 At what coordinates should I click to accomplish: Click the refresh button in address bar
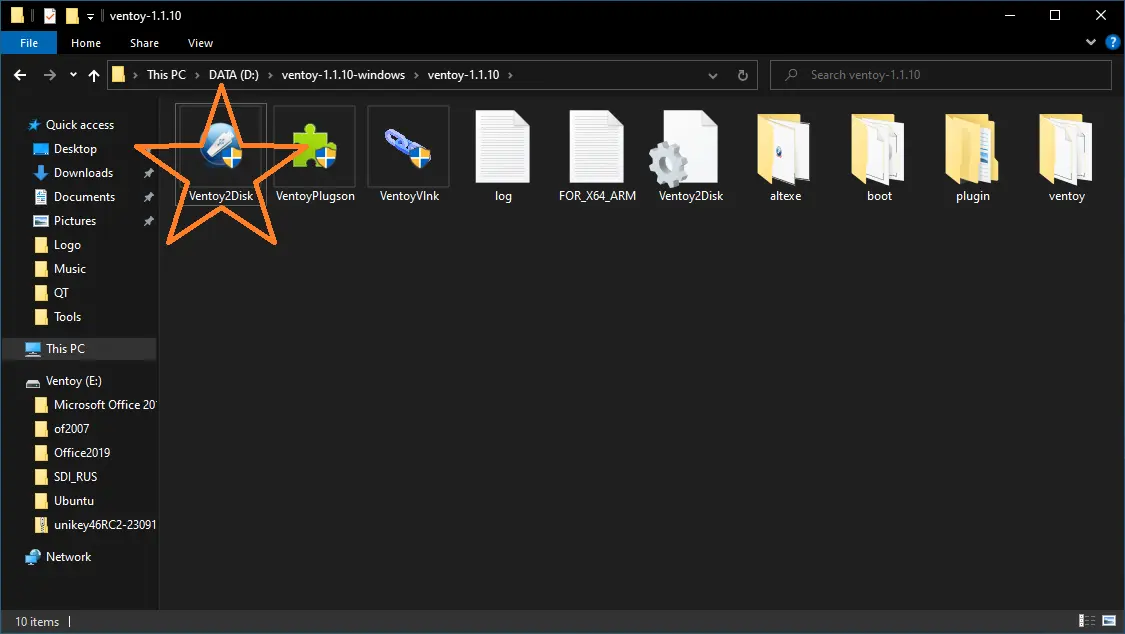(x=742, y=75)
